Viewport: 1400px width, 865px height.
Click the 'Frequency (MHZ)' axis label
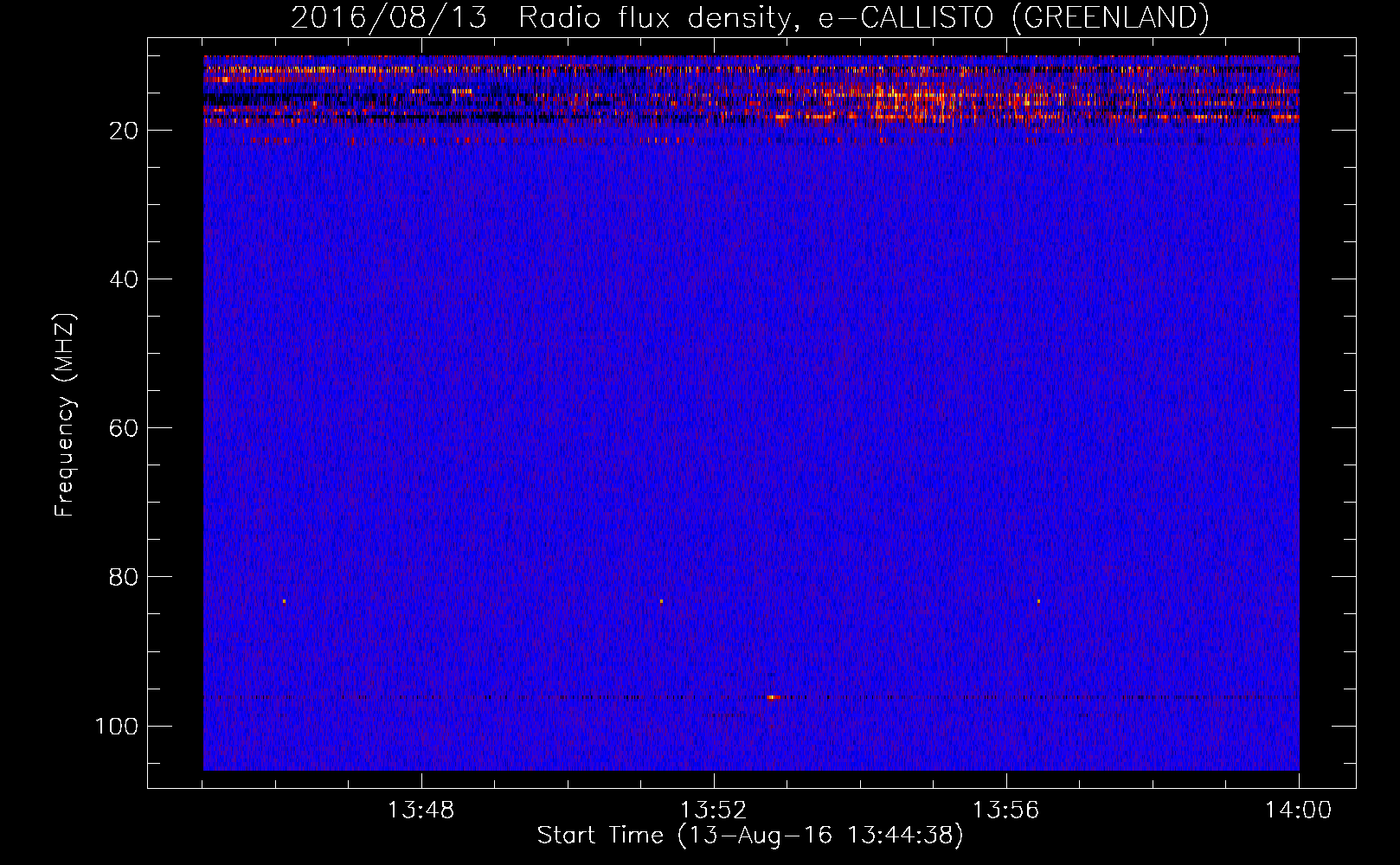click(x=65, y=415)
